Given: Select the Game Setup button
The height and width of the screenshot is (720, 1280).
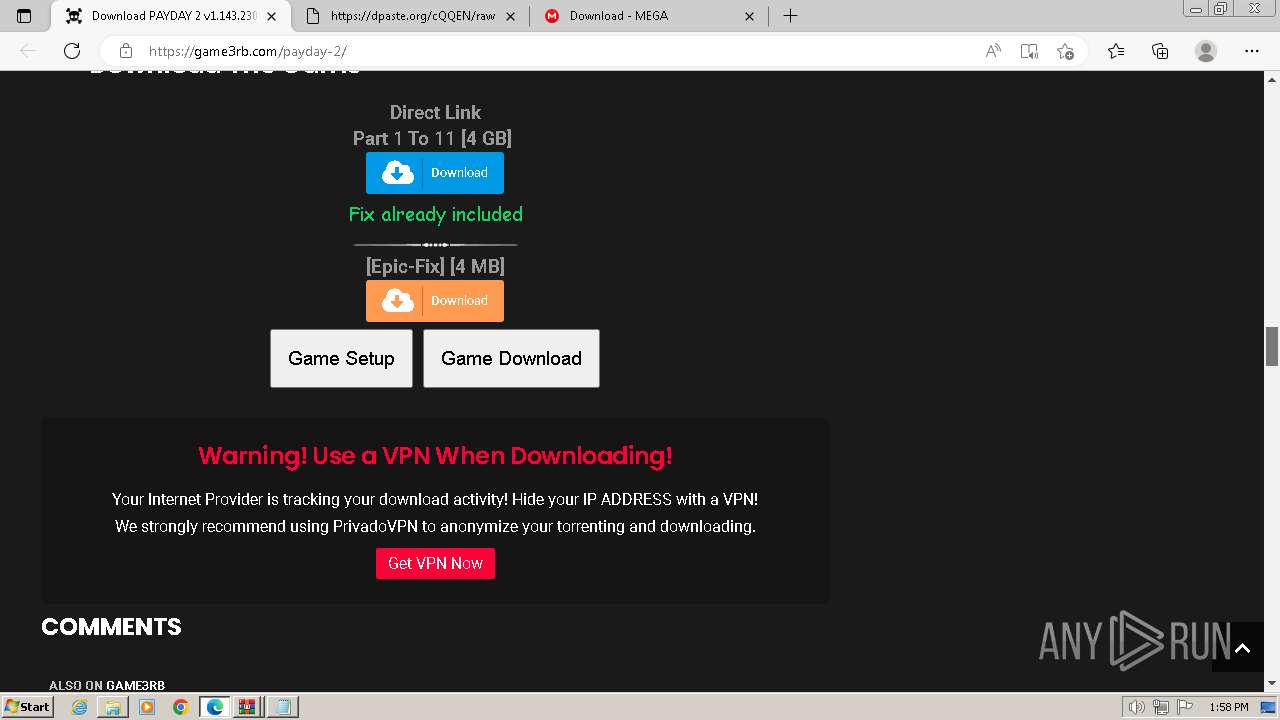Looking at the screenshot, I should (341, 358).
